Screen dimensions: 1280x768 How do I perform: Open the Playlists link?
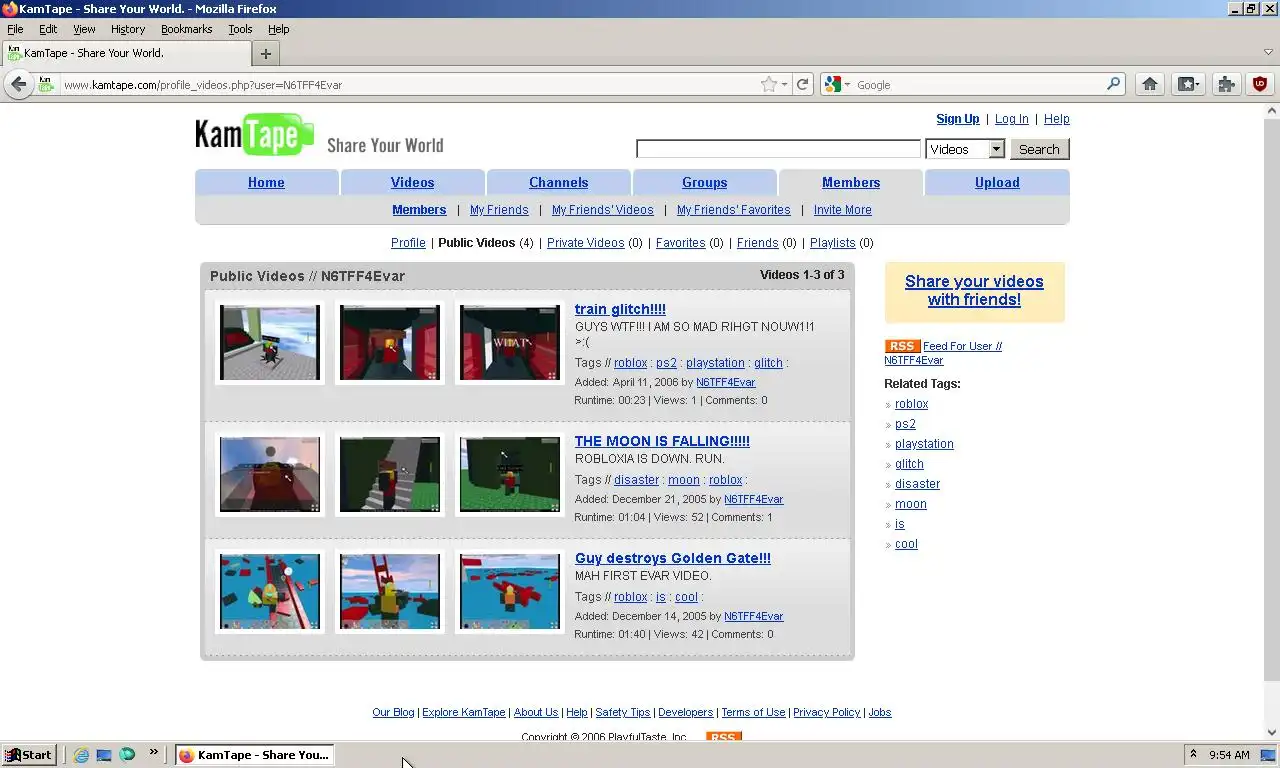(832, 243)
